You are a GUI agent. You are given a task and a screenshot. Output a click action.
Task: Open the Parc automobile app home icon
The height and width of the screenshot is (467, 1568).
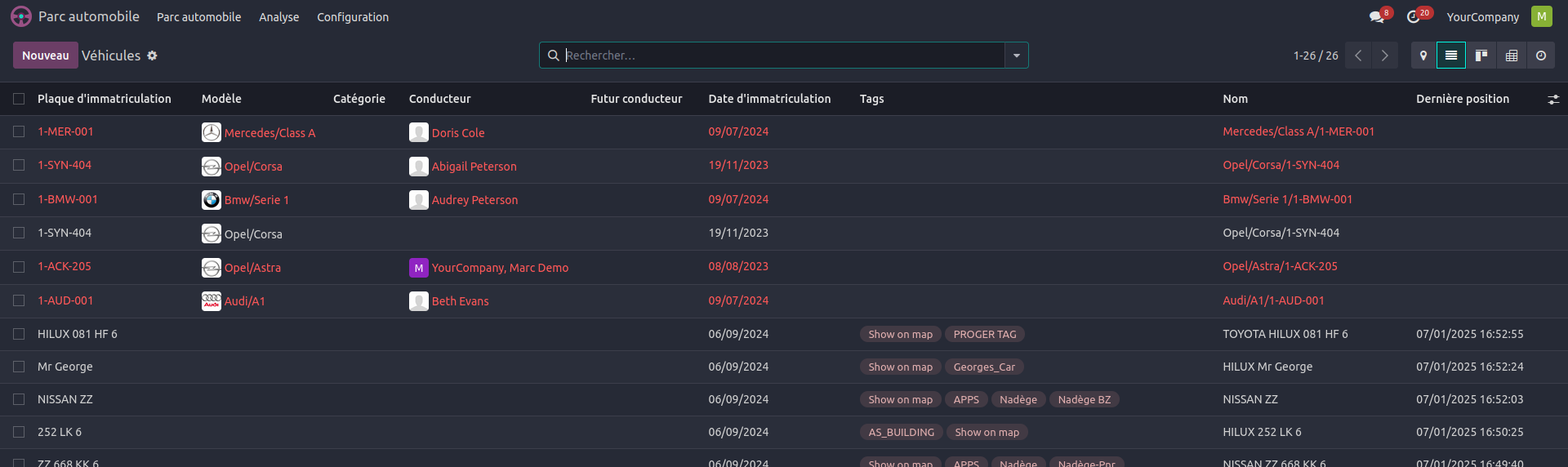pyautogui.click(x=21, y=16)
